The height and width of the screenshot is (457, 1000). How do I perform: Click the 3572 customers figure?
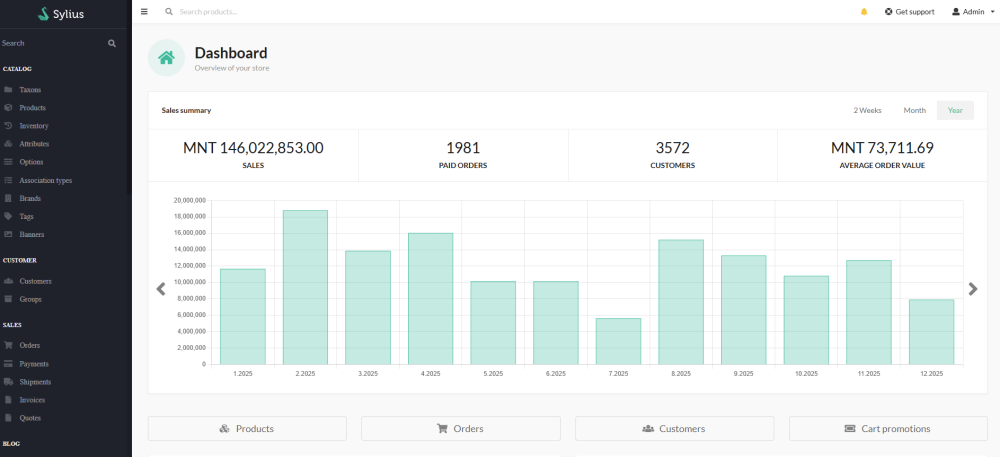pyautogui.click(x=672, y=148)
